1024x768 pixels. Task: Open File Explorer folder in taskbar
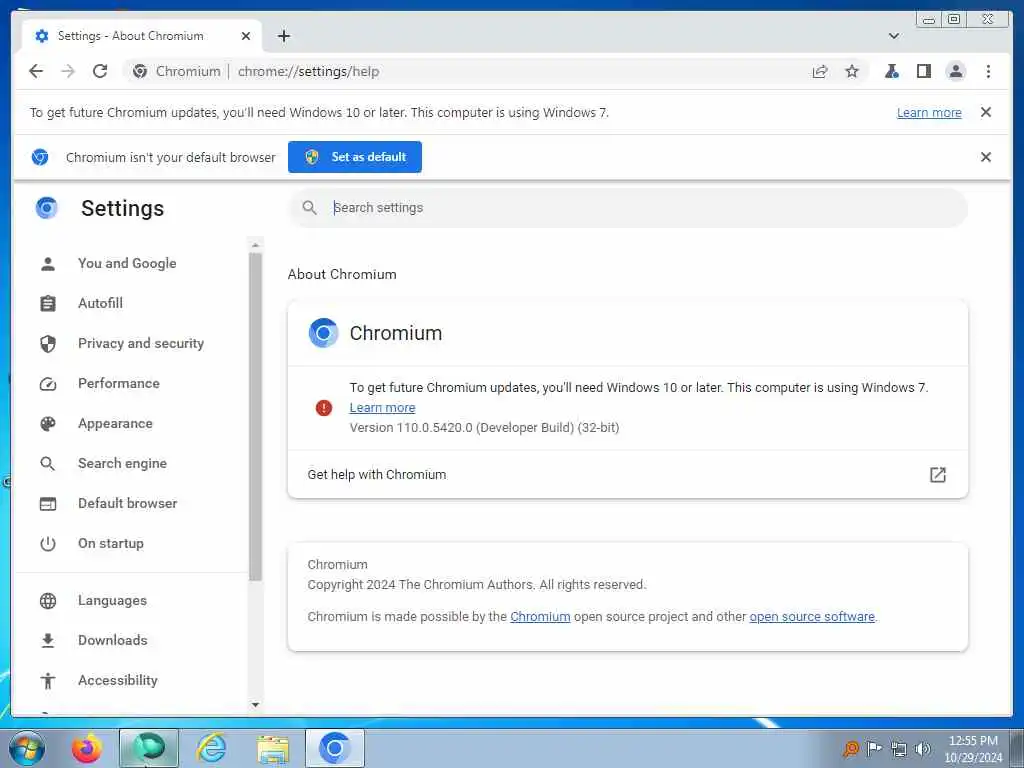coord(273,750)
